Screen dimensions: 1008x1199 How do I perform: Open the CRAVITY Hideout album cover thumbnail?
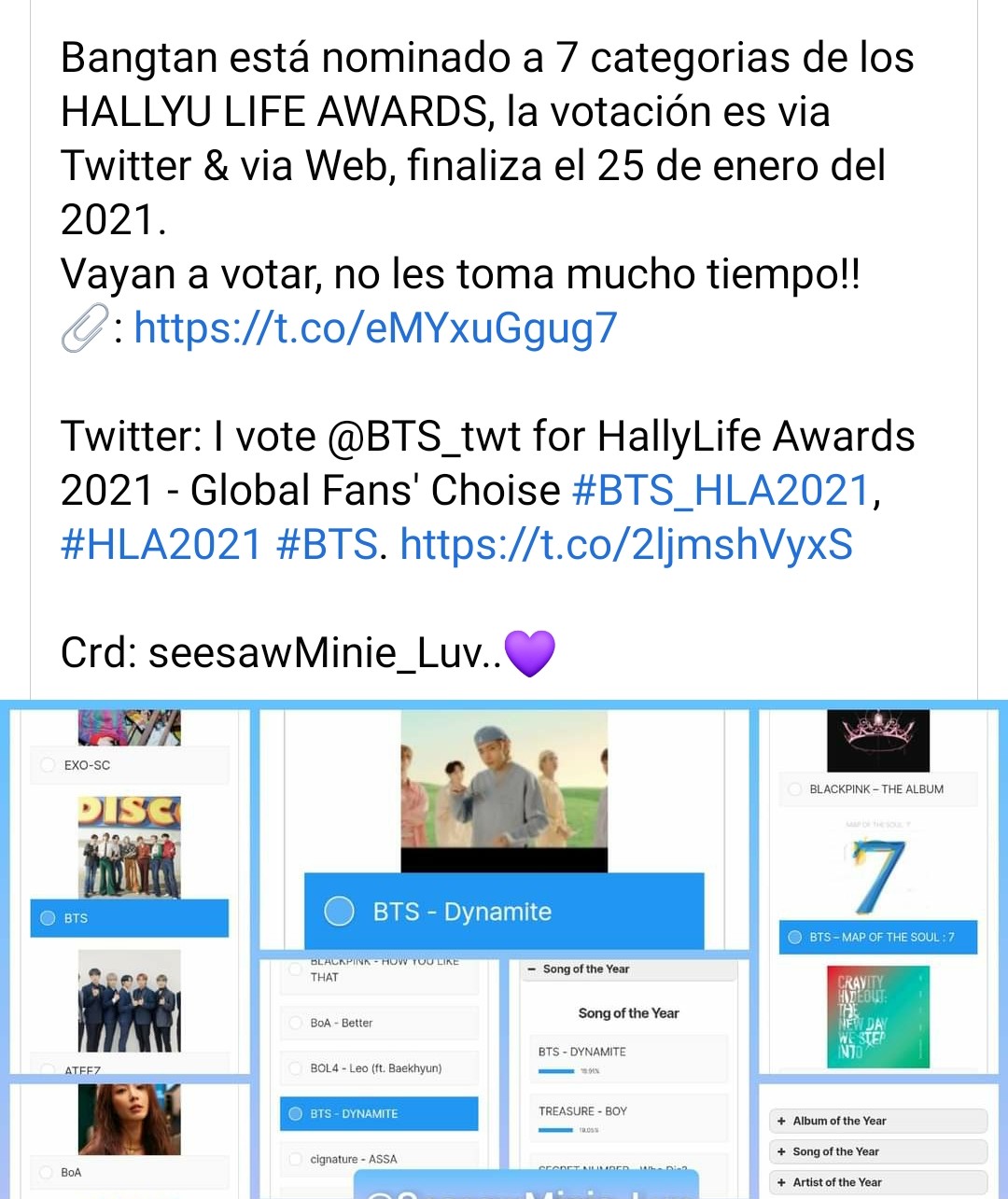[x=877, y=1016]
